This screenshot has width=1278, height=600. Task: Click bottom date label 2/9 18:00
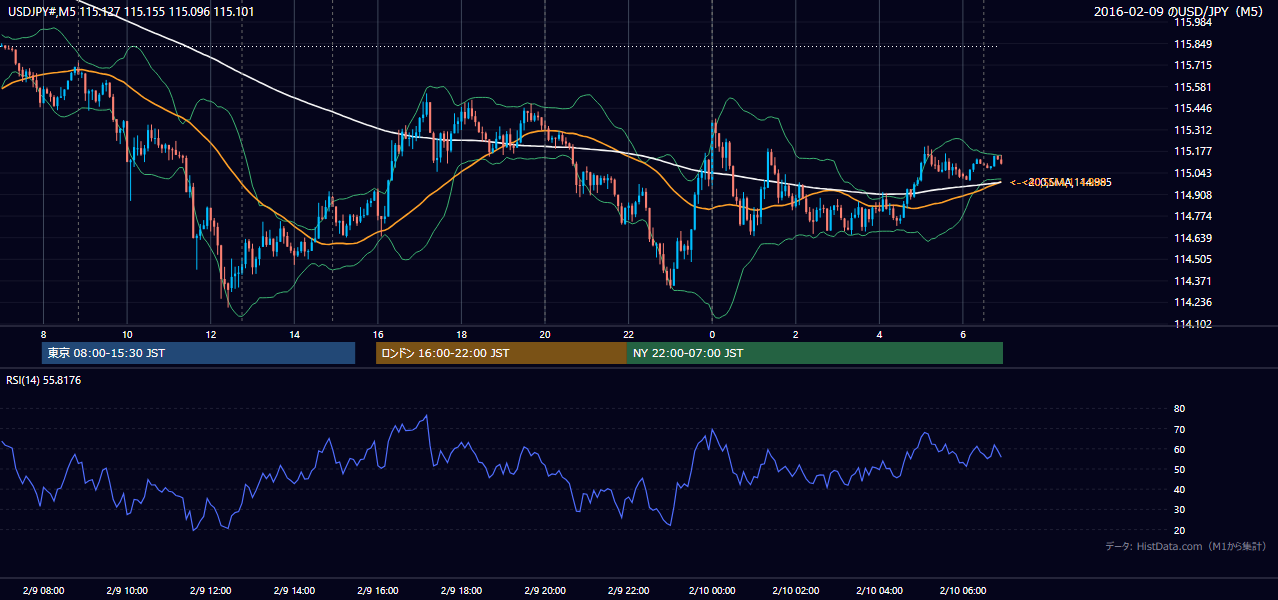(x=461, y=591)
